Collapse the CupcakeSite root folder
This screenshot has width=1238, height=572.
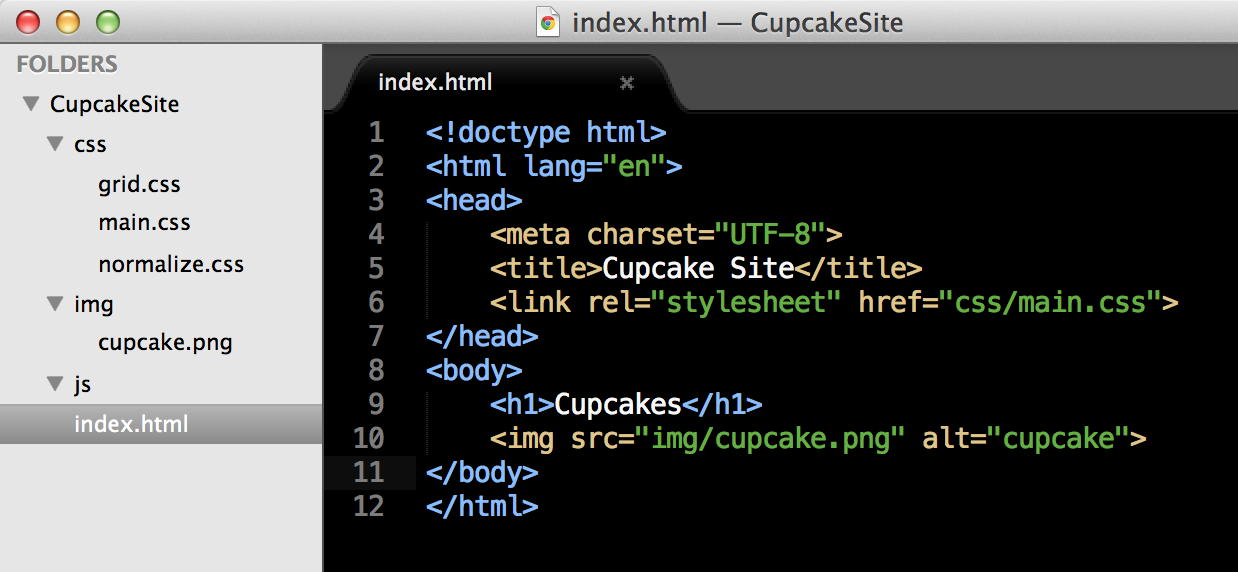(x=30, y=104)
